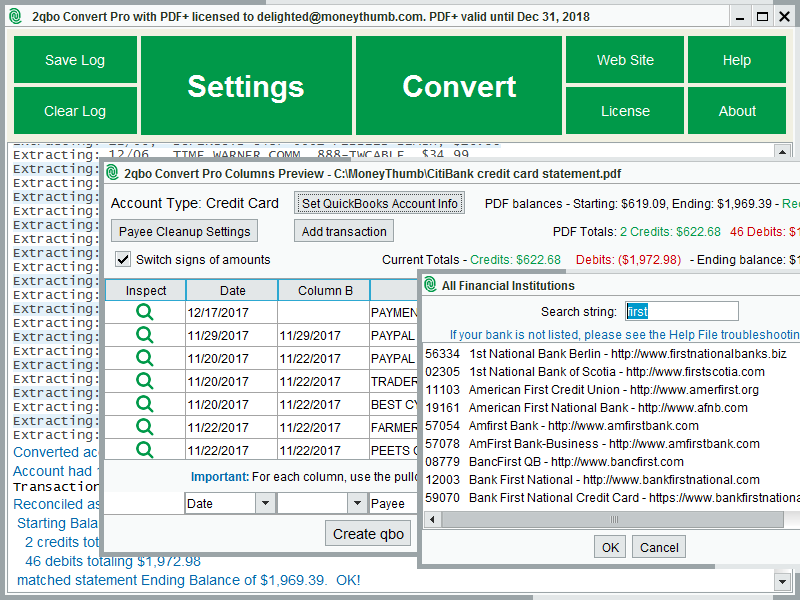Image resolution: width=800 pixels, height=600 pixels.
Task: Click the Clear Log button
Action: tap(75, 111)
